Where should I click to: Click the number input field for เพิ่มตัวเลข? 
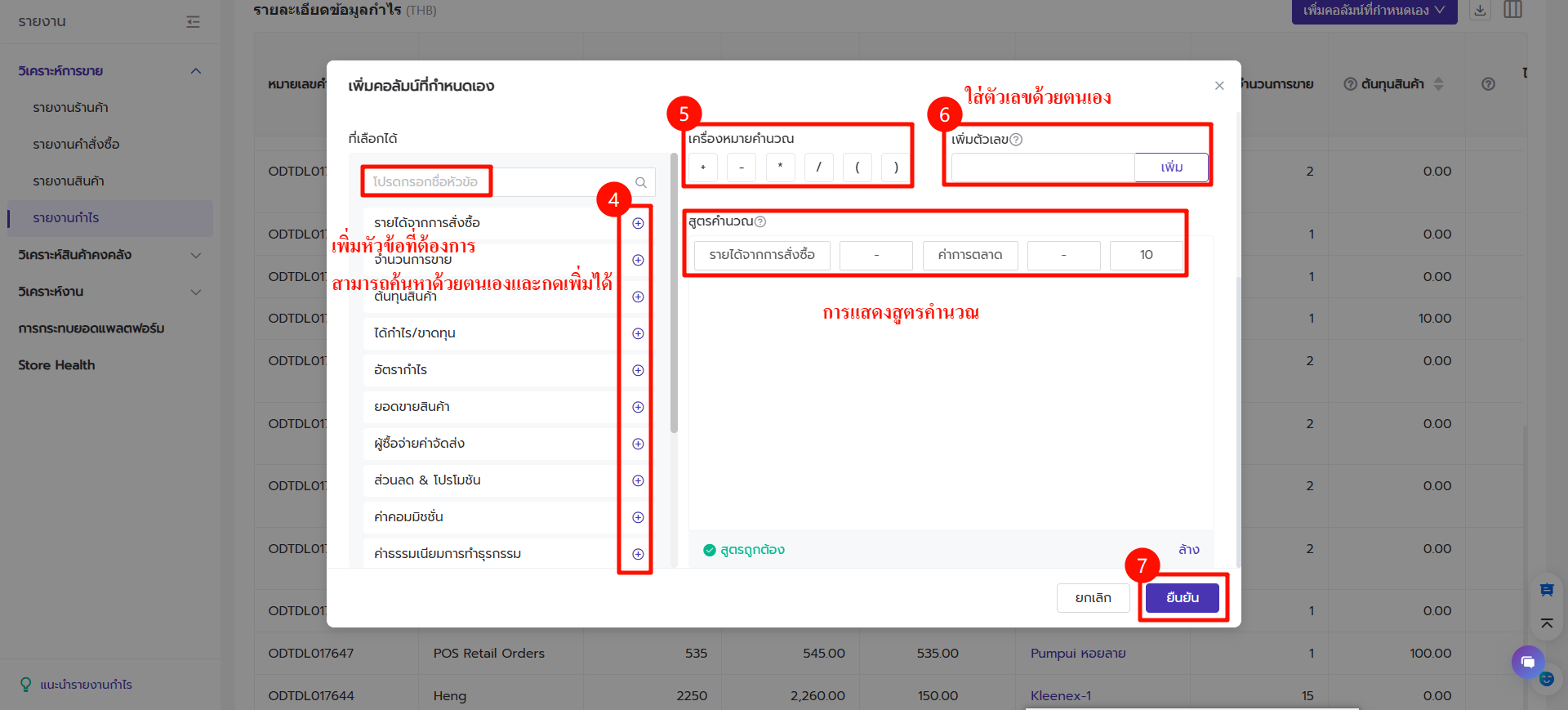click(x=1042, y=167)
